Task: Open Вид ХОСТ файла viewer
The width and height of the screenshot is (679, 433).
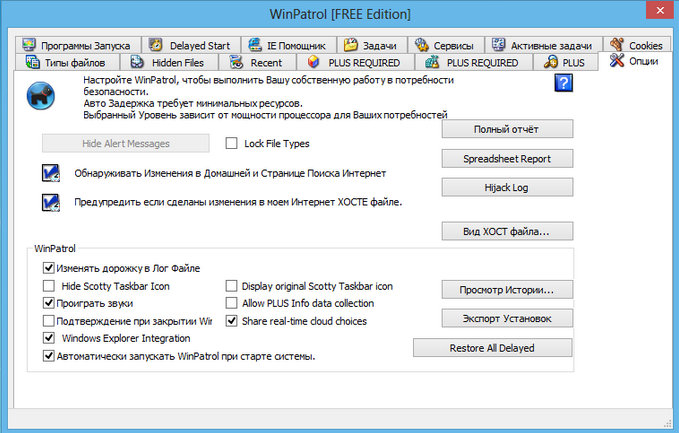Action: click(x=507, y=231)
